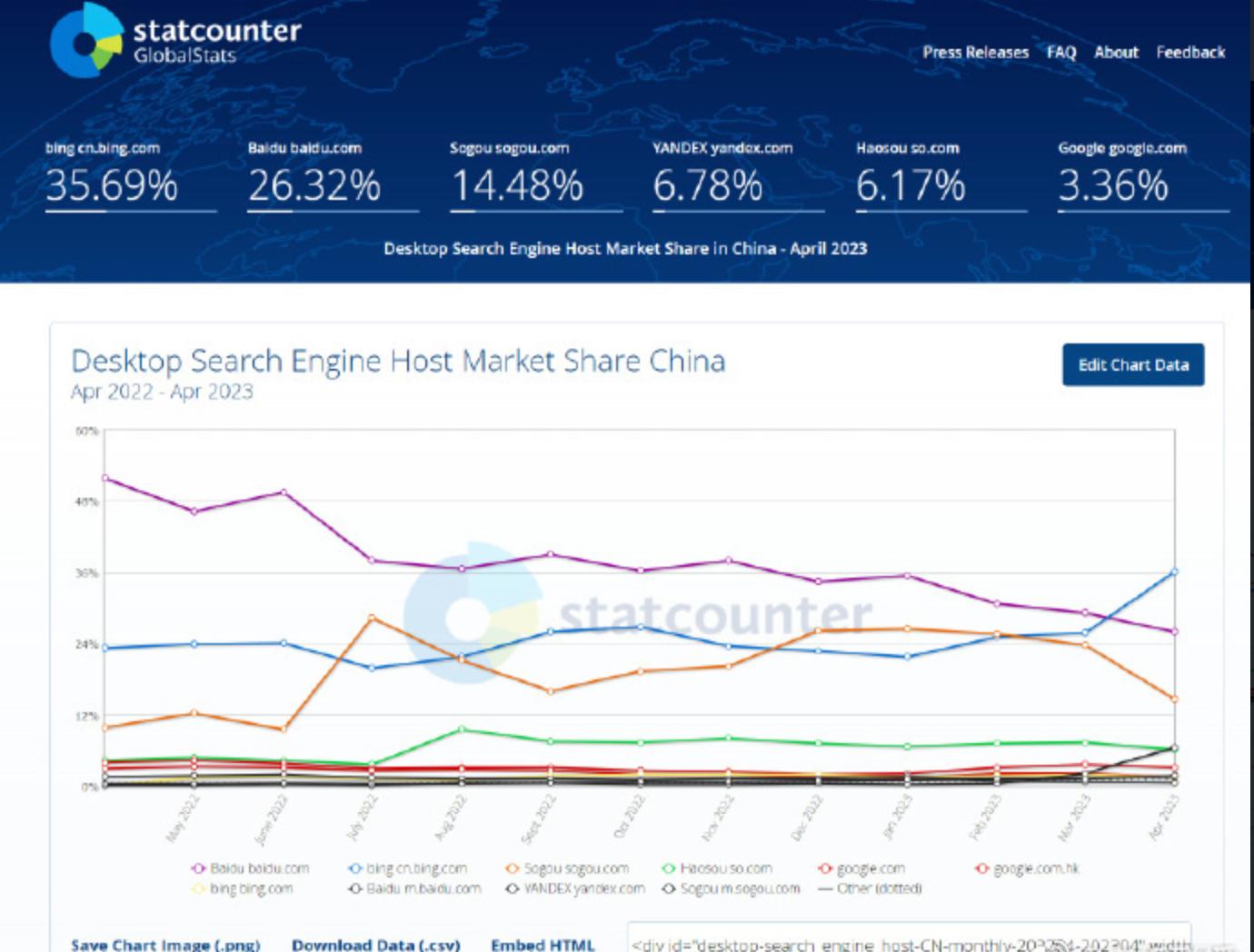Click the black YANDEX line's Apr 2023 data point

pos(1174,748)
